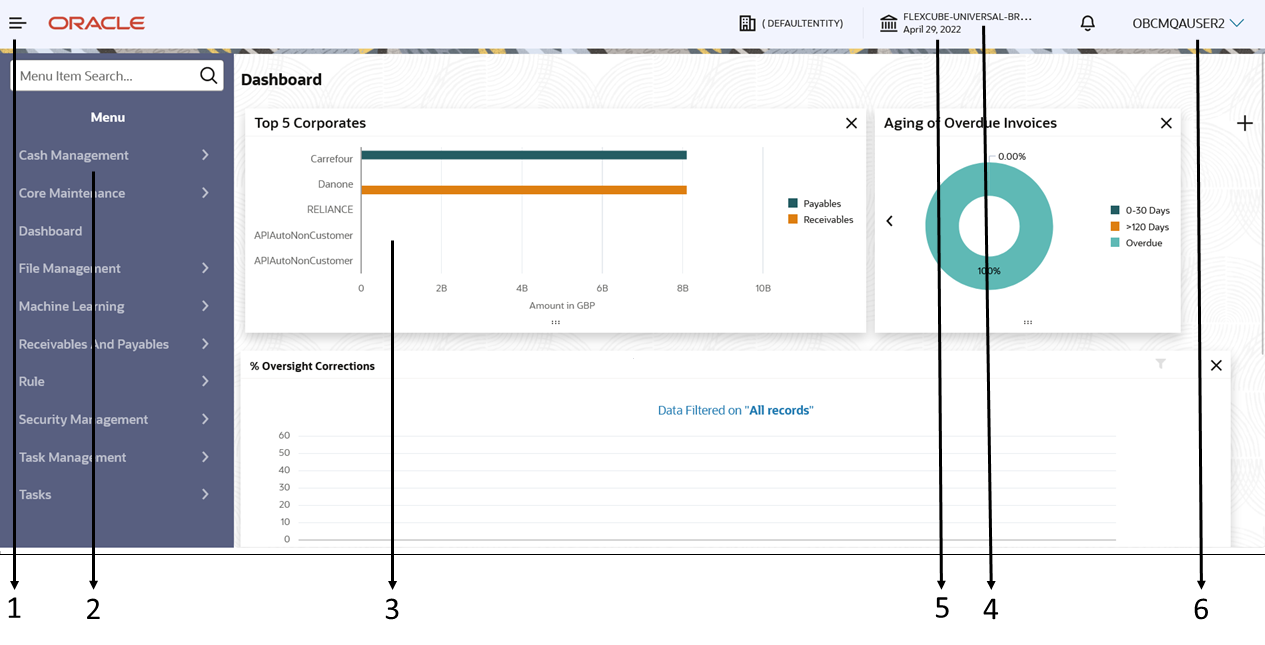The width and height of the screenshot is (1265, 645).
Task: Click the "All records" filter link
Action: point(781,410)
